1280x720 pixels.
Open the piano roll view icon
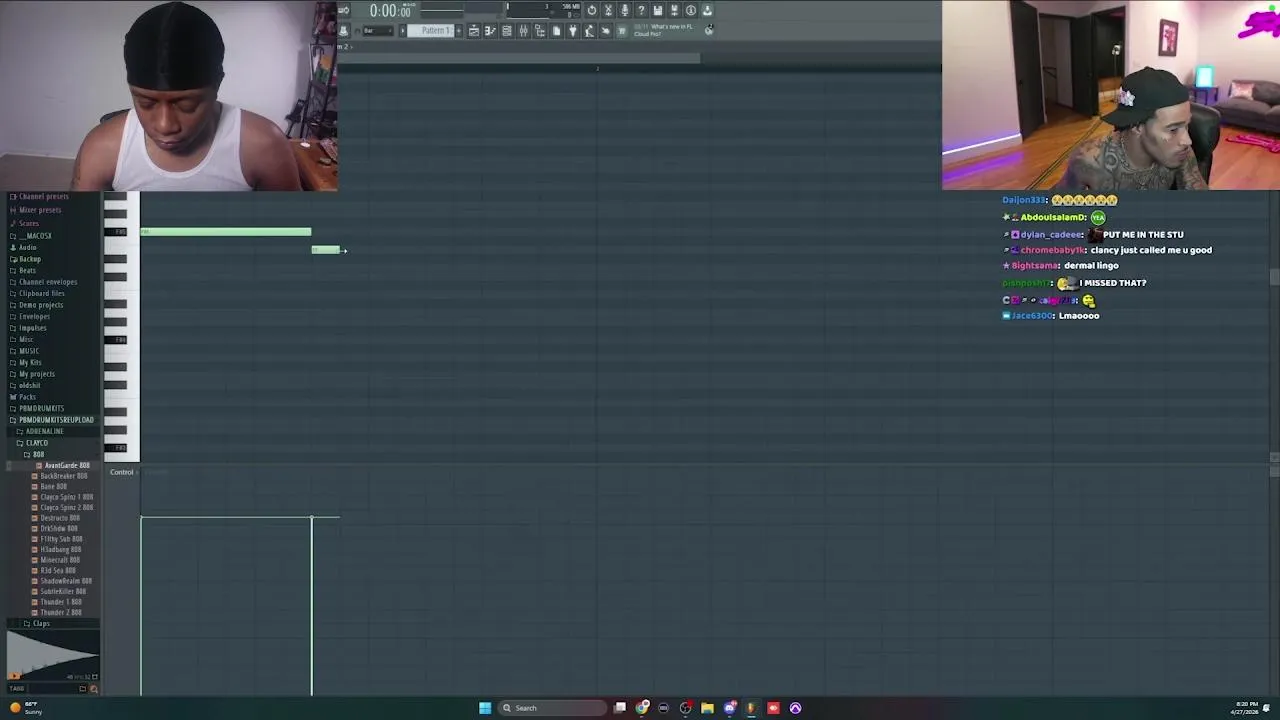coord(490,31)
